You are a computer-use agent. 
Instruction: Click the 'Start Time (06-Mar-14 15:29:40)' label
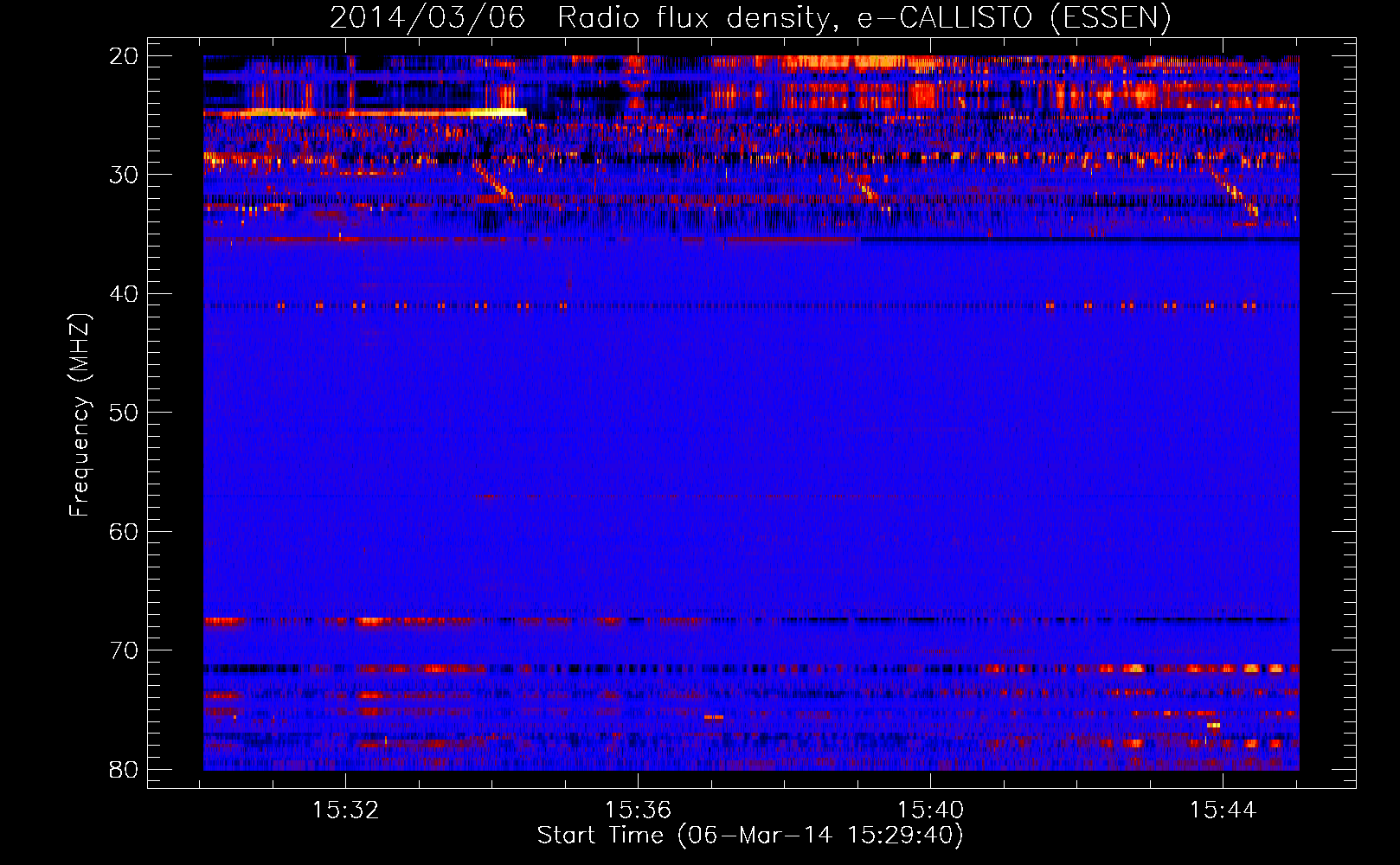pyautogui.click(x=750, y=836)
